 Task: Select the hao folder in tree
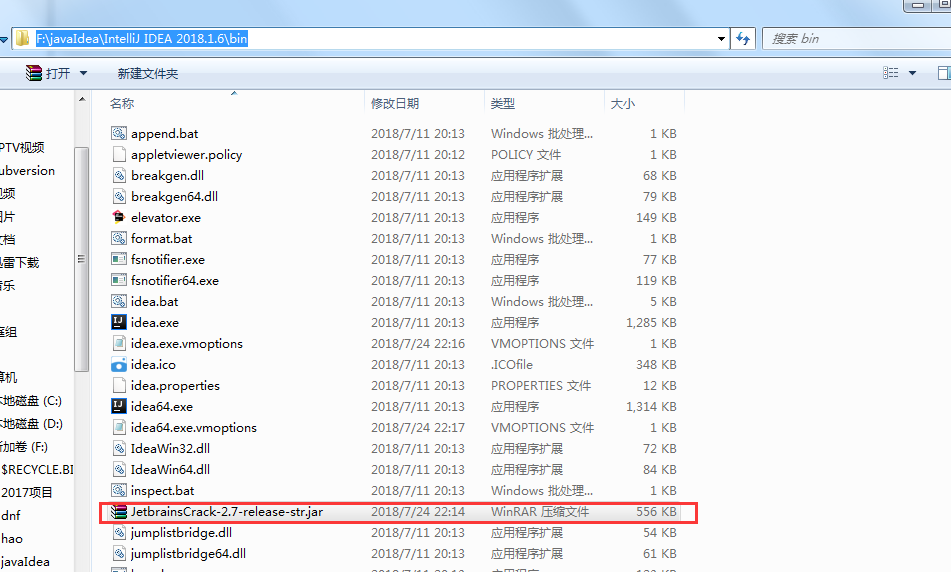[12, 539]
